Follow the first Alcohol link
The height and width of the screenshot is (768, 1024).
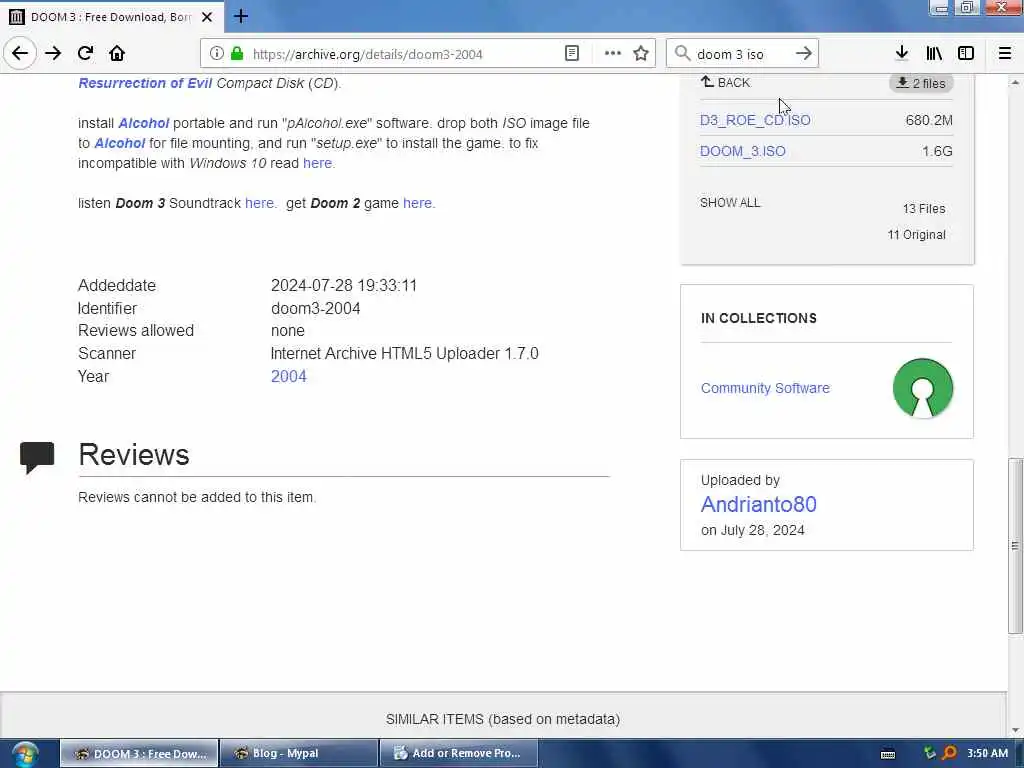click(144, 123)
